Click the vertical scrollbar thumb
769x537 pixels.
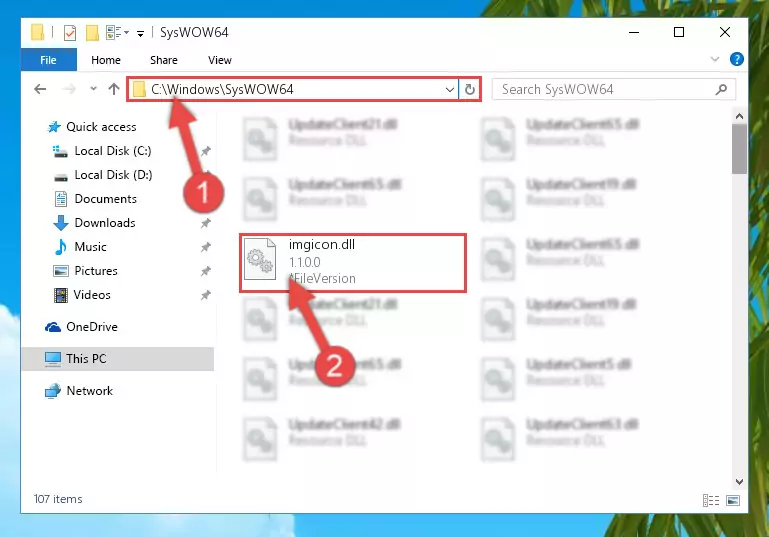[739, 149]
